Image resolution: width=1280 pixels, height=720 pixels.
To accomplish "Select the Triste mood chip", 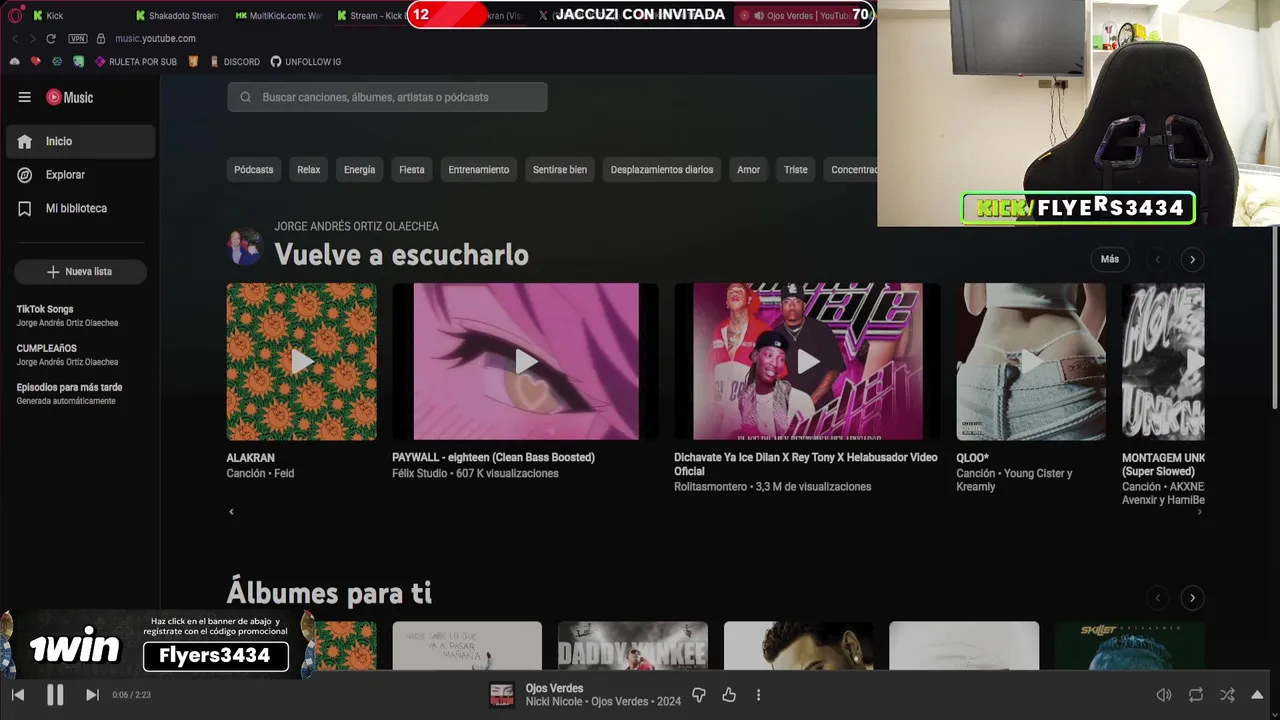I will [796, 170].
